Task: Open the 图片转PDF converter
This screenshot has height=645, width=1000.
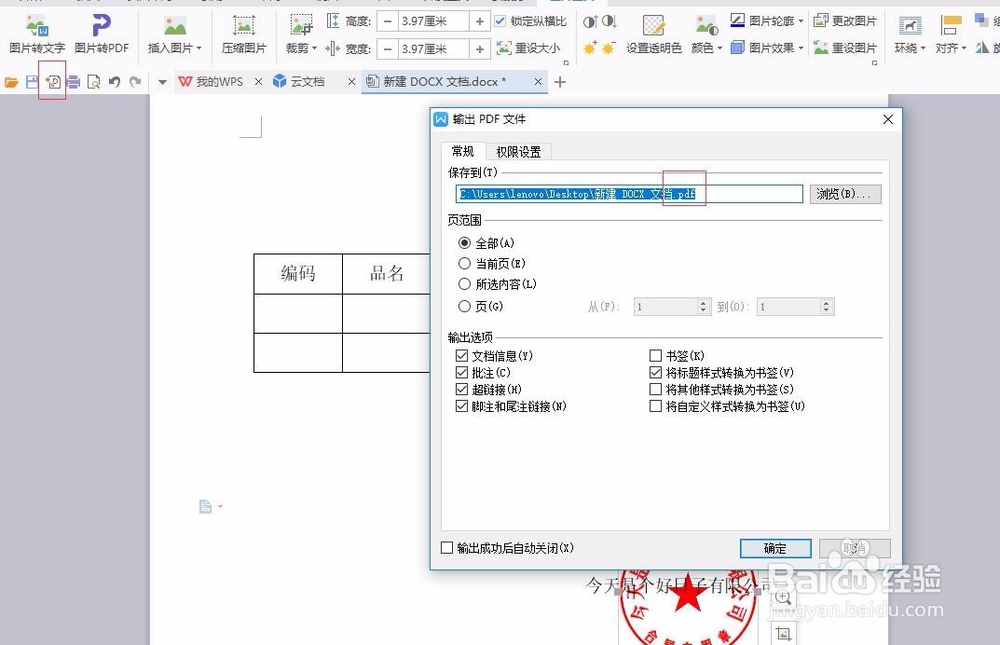Action: pyautogui.click(x=101, y=35)
